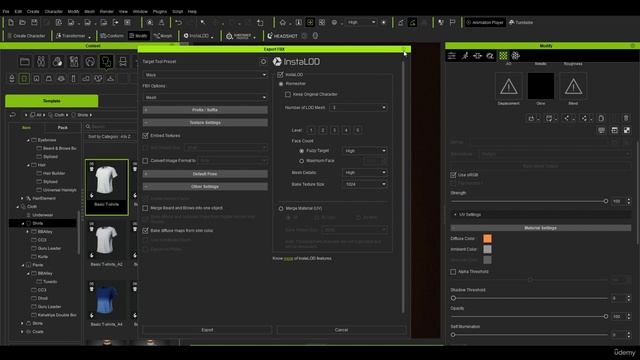
Task: Select the Remesher radio button
Action: coord(281,84)
